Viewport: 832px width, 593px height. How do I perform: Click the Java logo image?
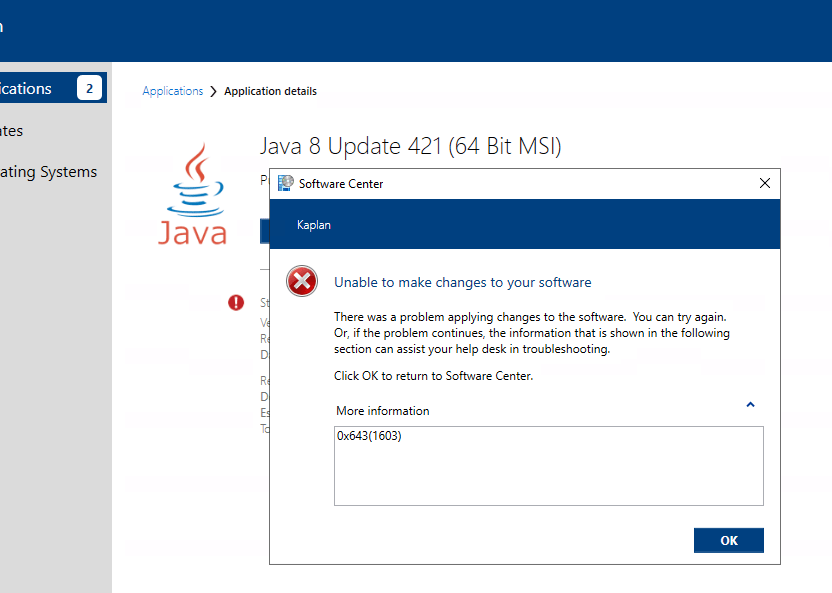[193, 194]
